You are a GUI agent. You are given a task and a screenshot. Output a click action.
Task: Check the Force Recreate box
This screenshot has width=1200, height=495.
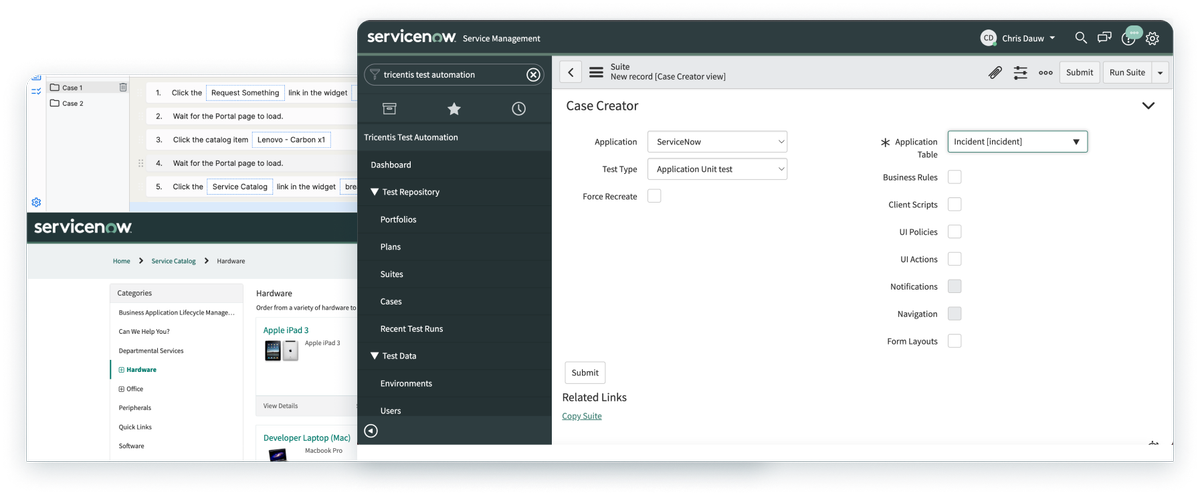[654, 196]
